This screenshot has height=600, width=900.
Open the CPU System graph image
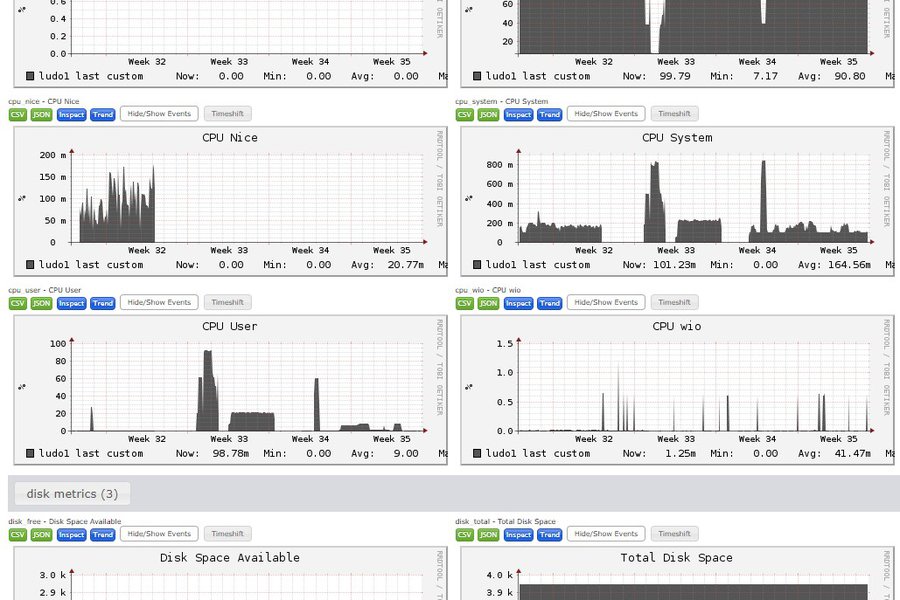pyautogui.click(x=677, y=201)
